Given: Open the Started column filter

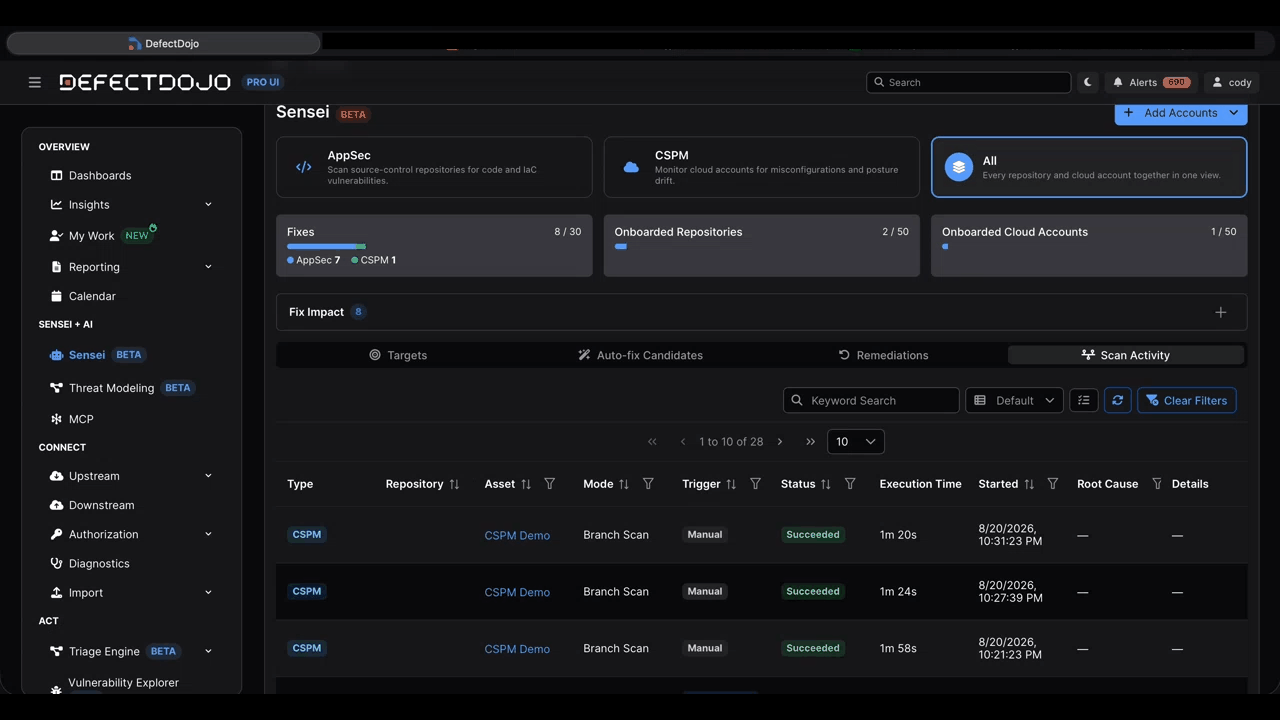Looking at the screenshot, I should (x=1053, y=484).
